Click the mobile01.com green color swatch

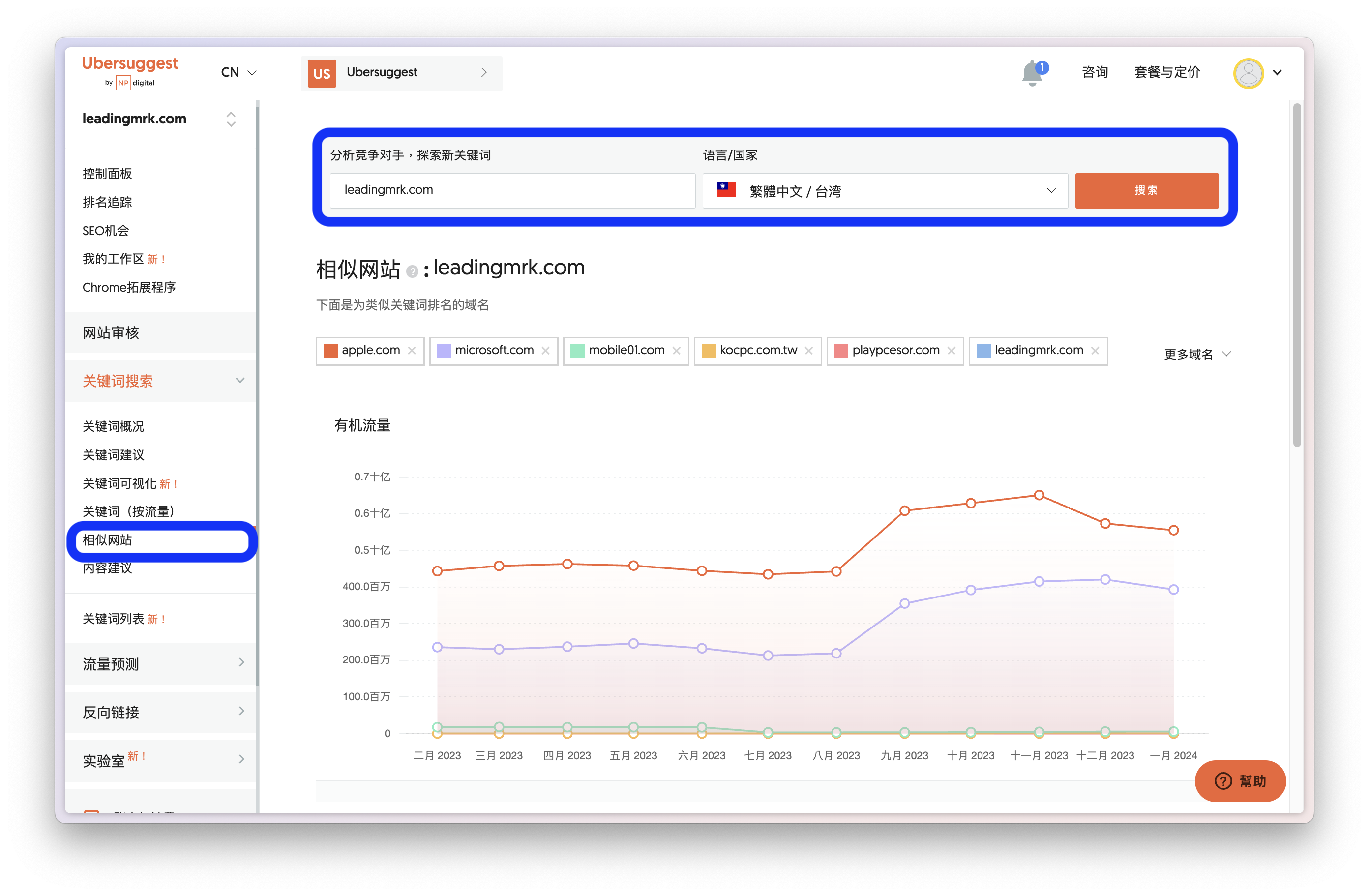pos(577,351)
